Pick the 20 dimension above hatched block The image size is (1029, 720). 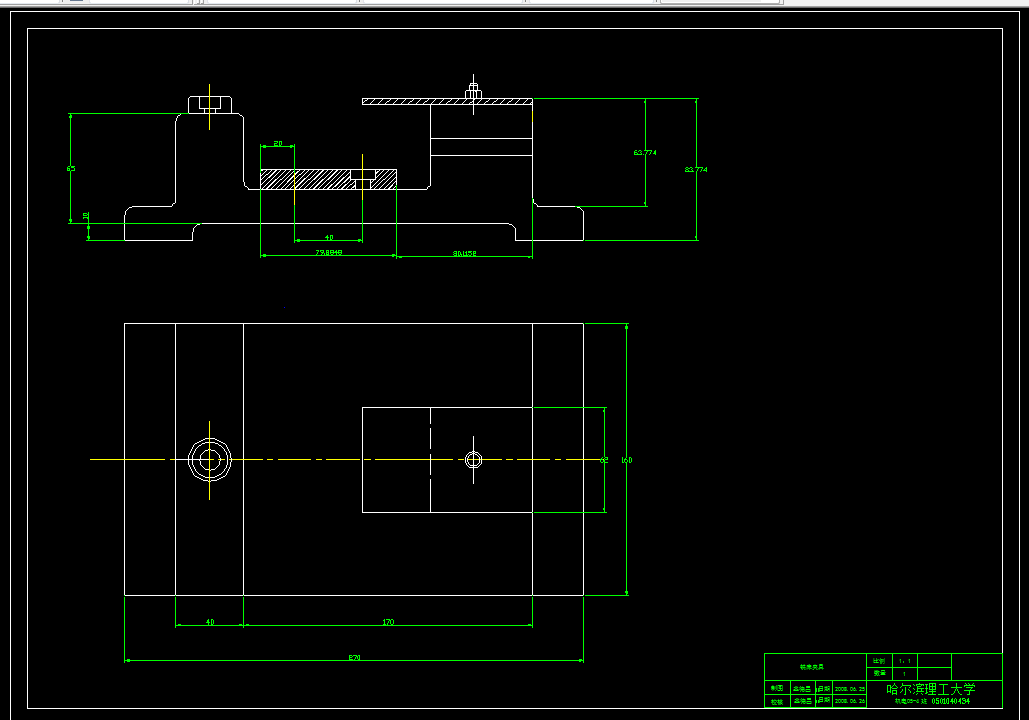pyautogui.click(x=278, y=143)
